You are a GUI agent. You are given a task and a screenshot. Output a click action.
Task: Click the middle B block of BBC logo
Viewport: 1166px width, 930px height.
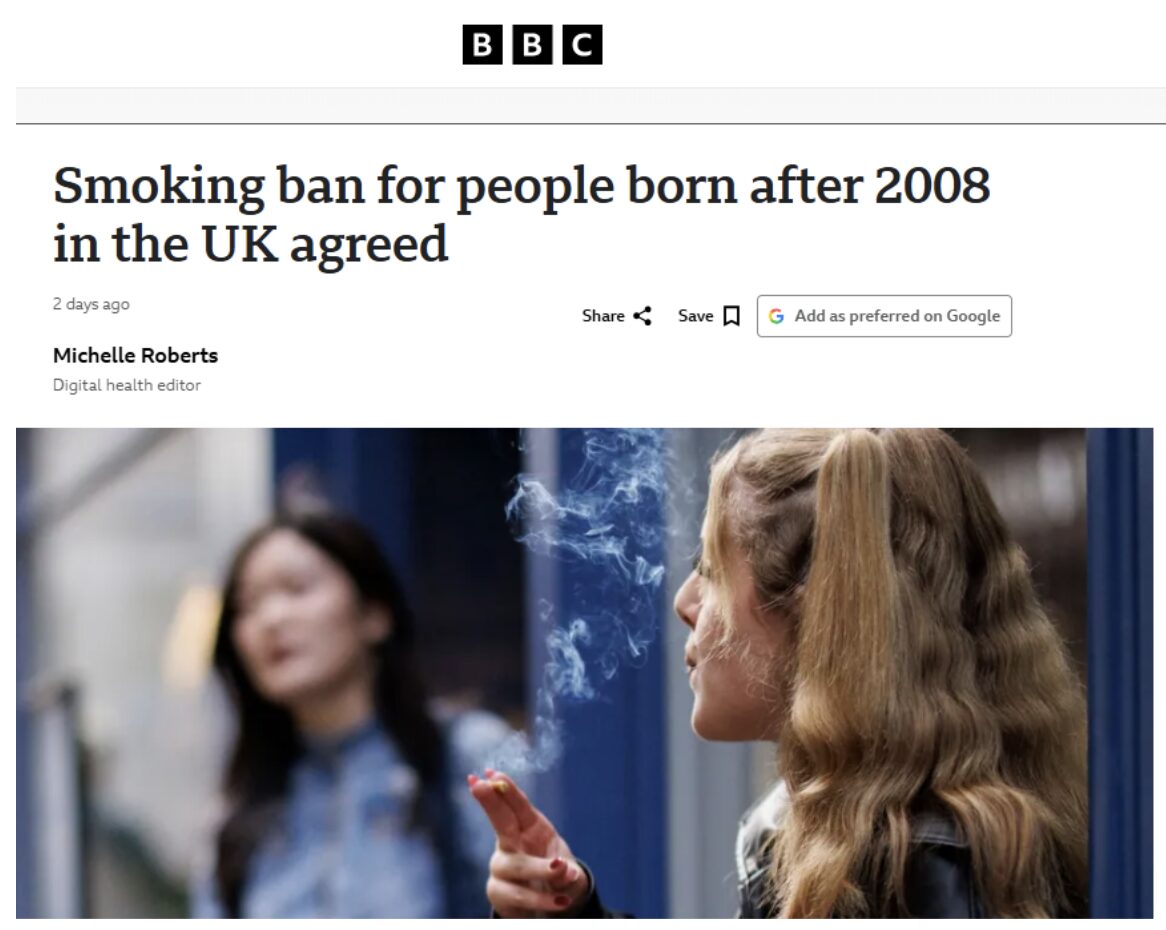tap(532, 45)
